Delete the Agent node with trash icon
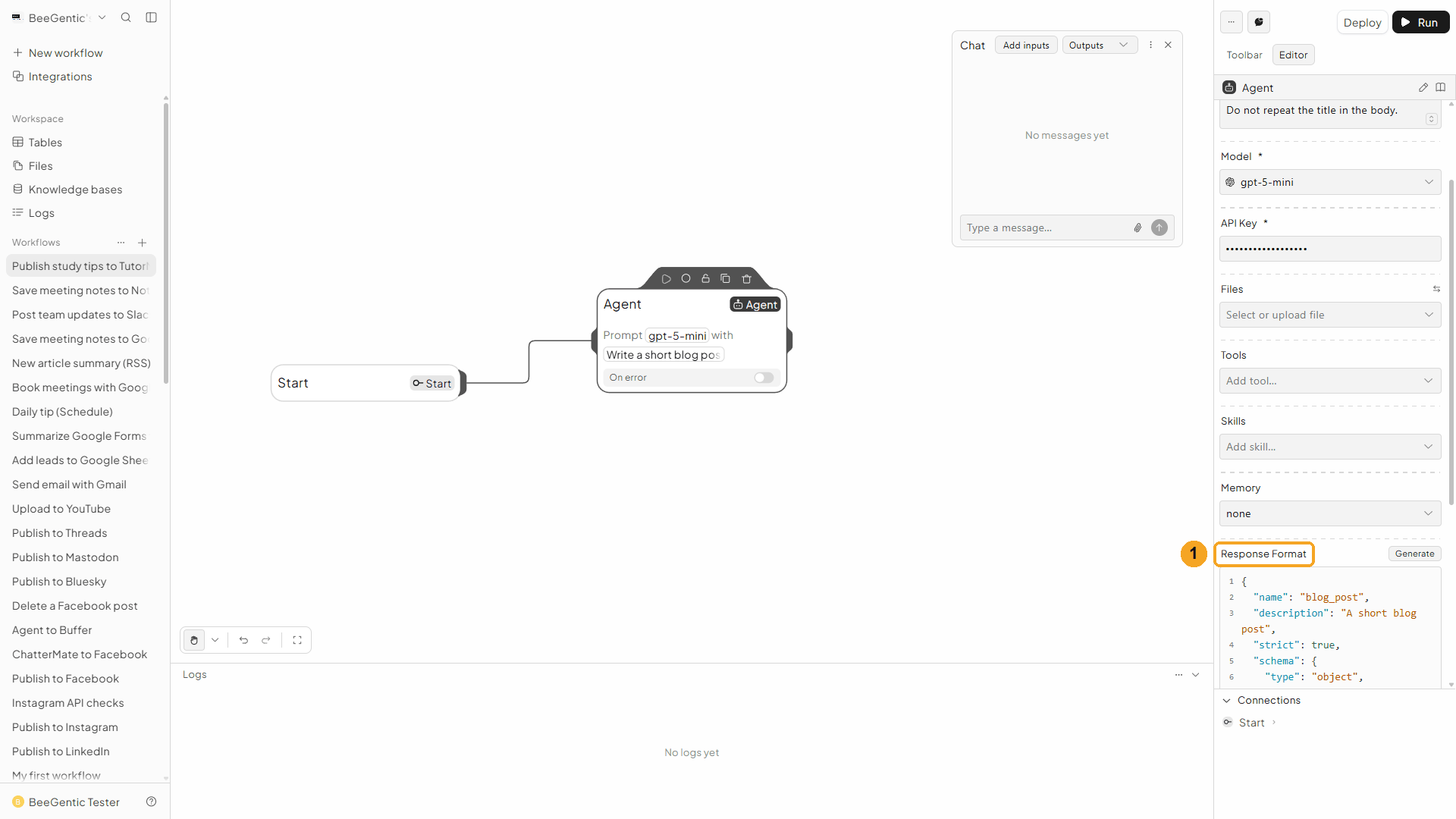The image size is (1456, 819). (x=746, y=279)
